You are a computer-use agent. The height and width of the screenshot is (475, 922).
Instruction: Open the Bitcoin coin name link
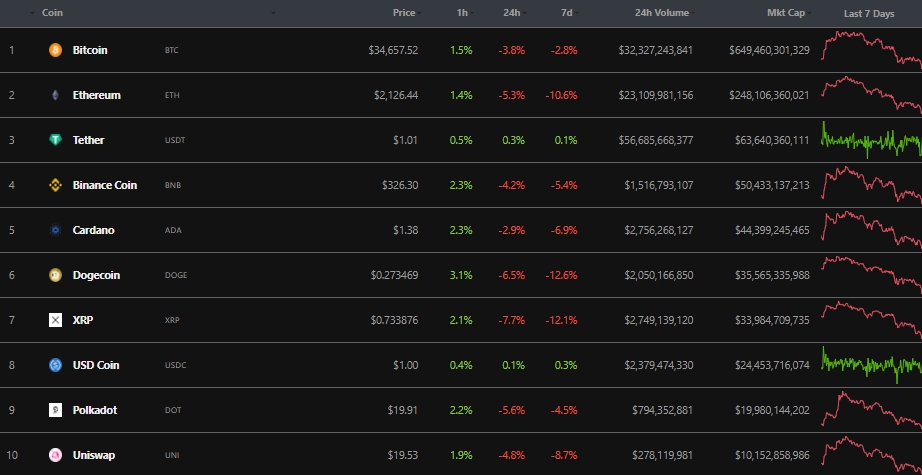(90, 50)
